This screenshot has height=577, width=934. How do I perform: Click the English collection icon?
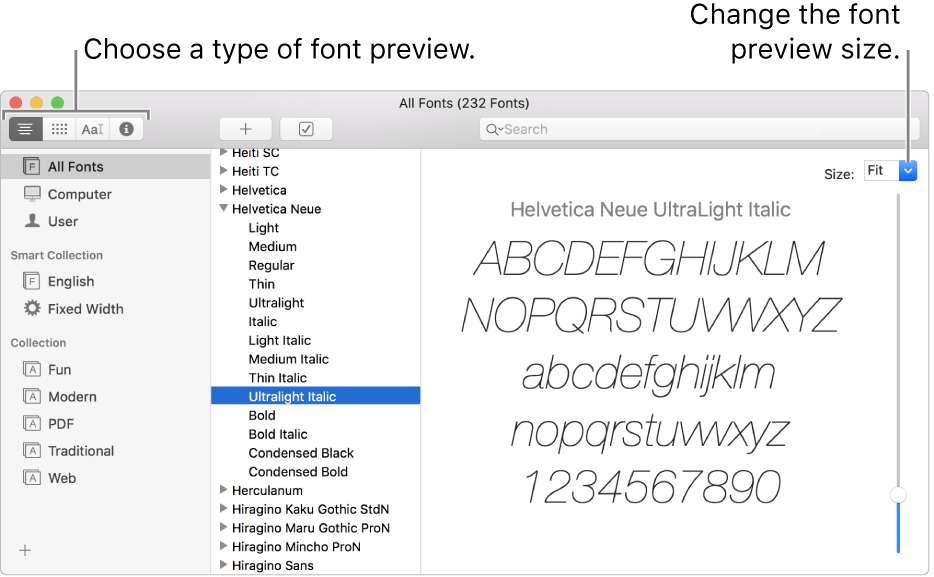32,280
